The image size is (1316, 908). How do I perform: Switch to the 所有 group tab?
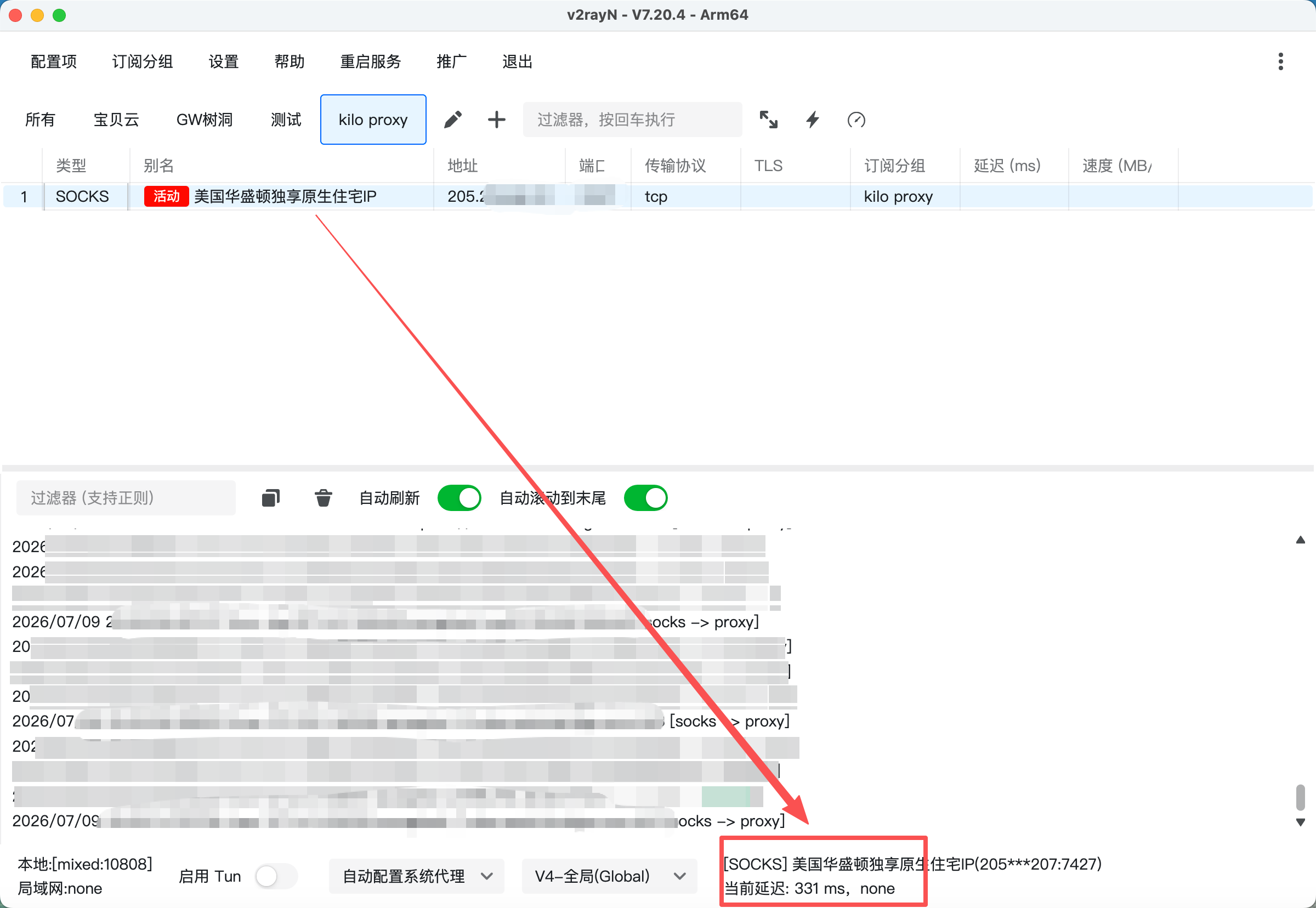[41, 120]
